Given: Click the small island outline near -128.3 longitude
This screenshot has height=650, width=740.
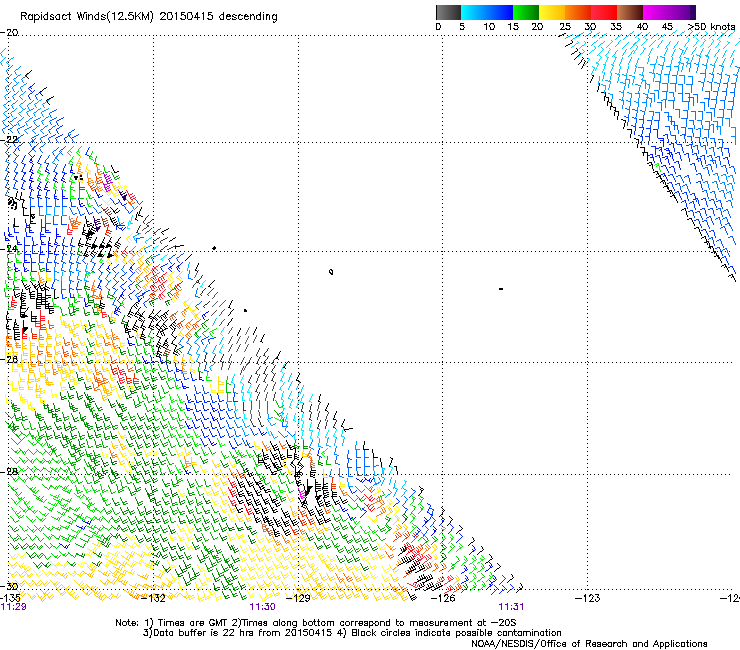Looking at the screenshot, I should pyautogui.click(x=331, y=272).
